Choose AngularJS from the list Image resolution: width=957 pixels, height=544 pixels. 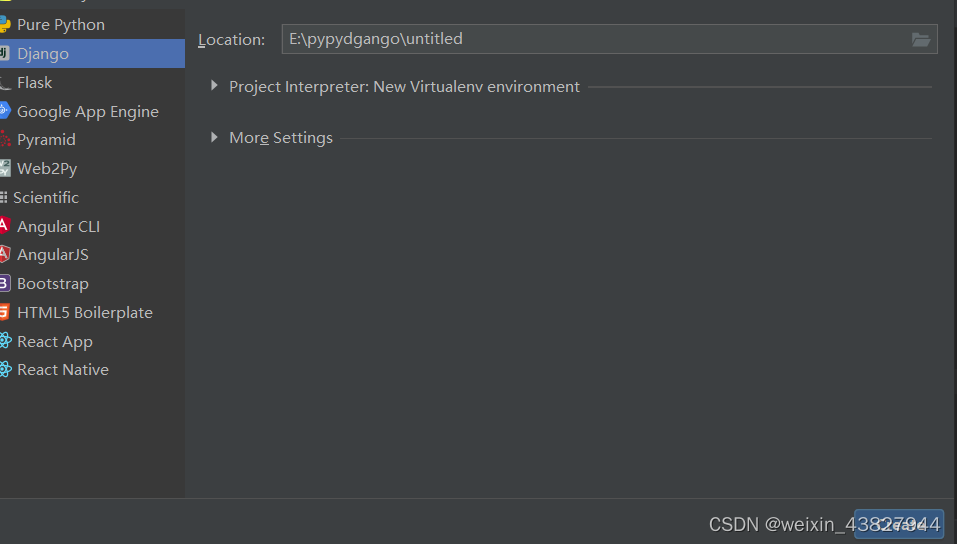92,255
